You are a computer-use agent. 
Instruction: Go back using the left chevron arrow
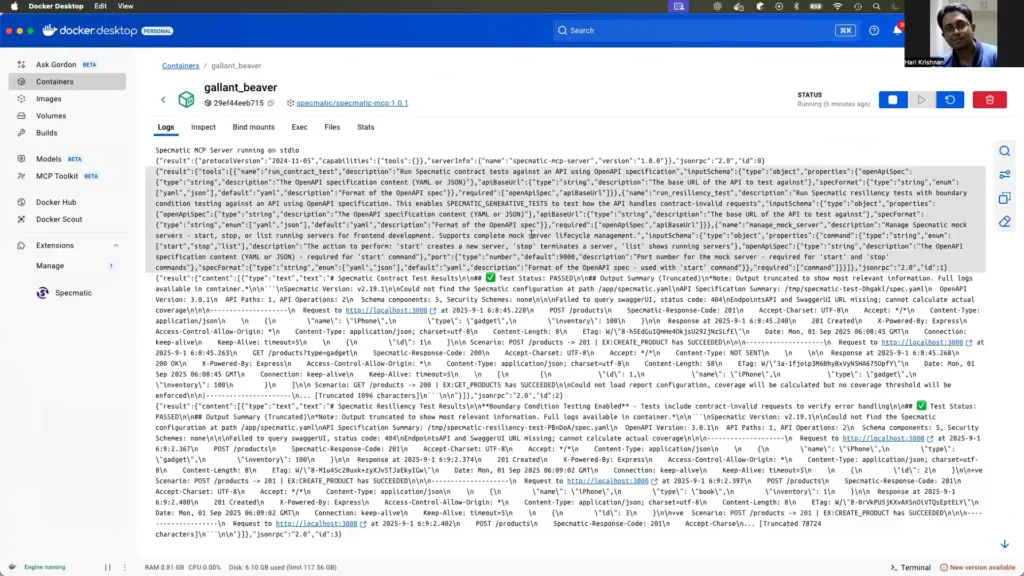163,100
